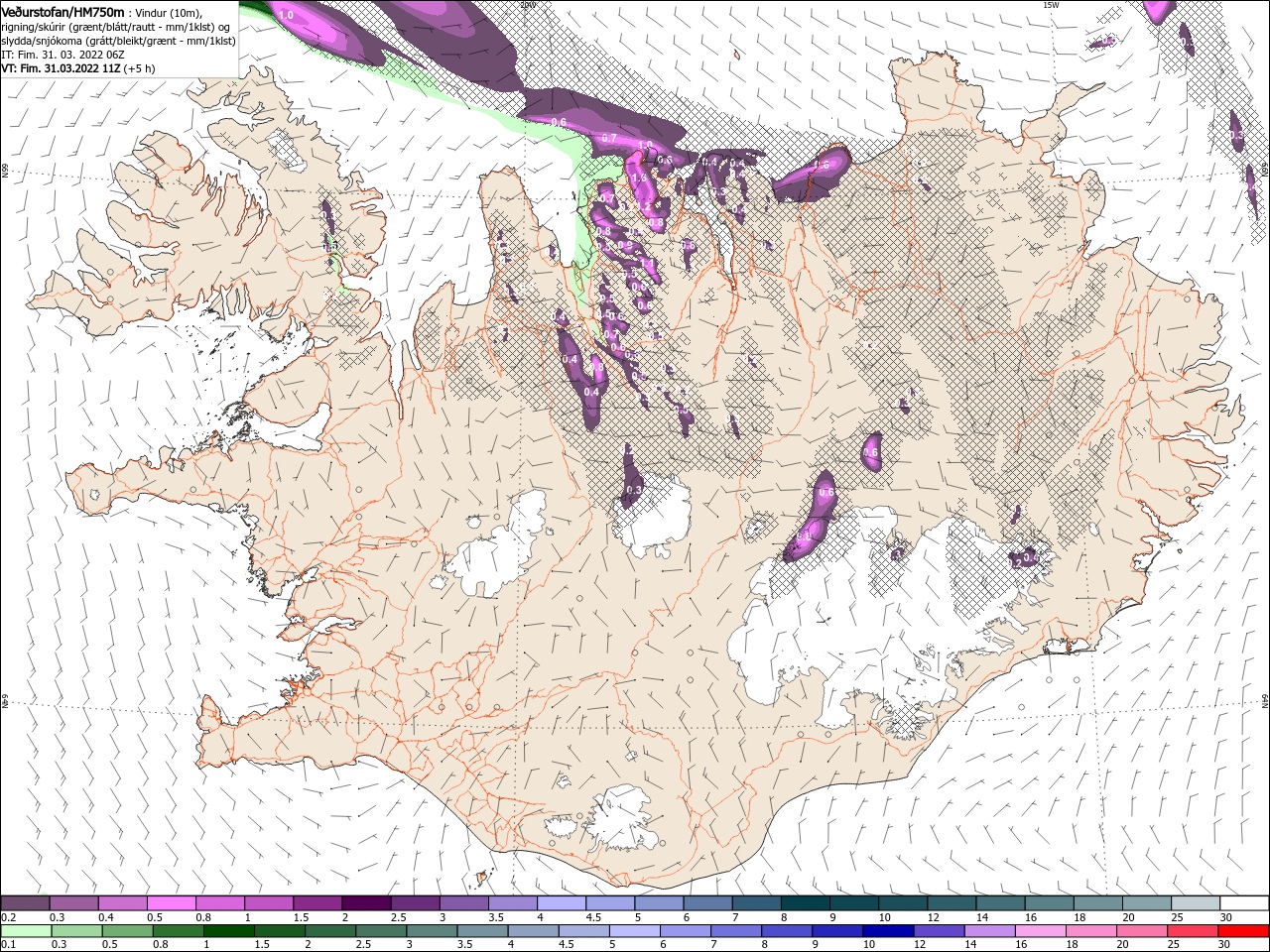Click the 'Veðurstofan/HM750m' title text

pos(63,12)
